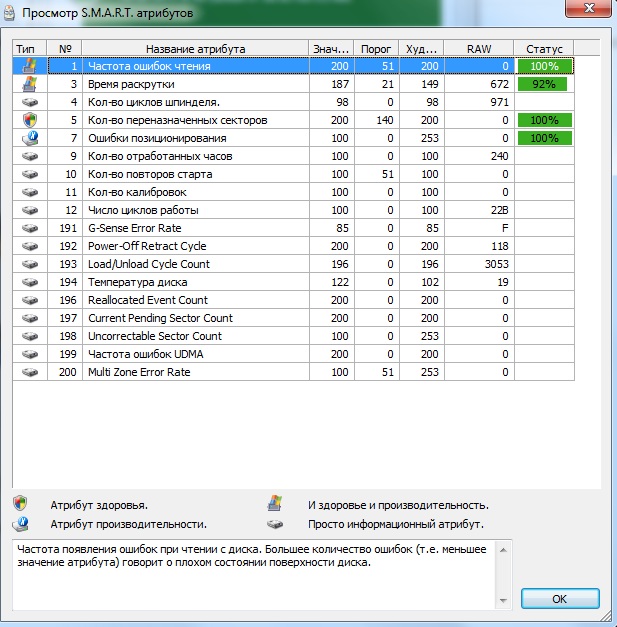The image size is (617, 627).
Task: Click disk icon in Кол-во калибровок row
Action: pos(30,192)
